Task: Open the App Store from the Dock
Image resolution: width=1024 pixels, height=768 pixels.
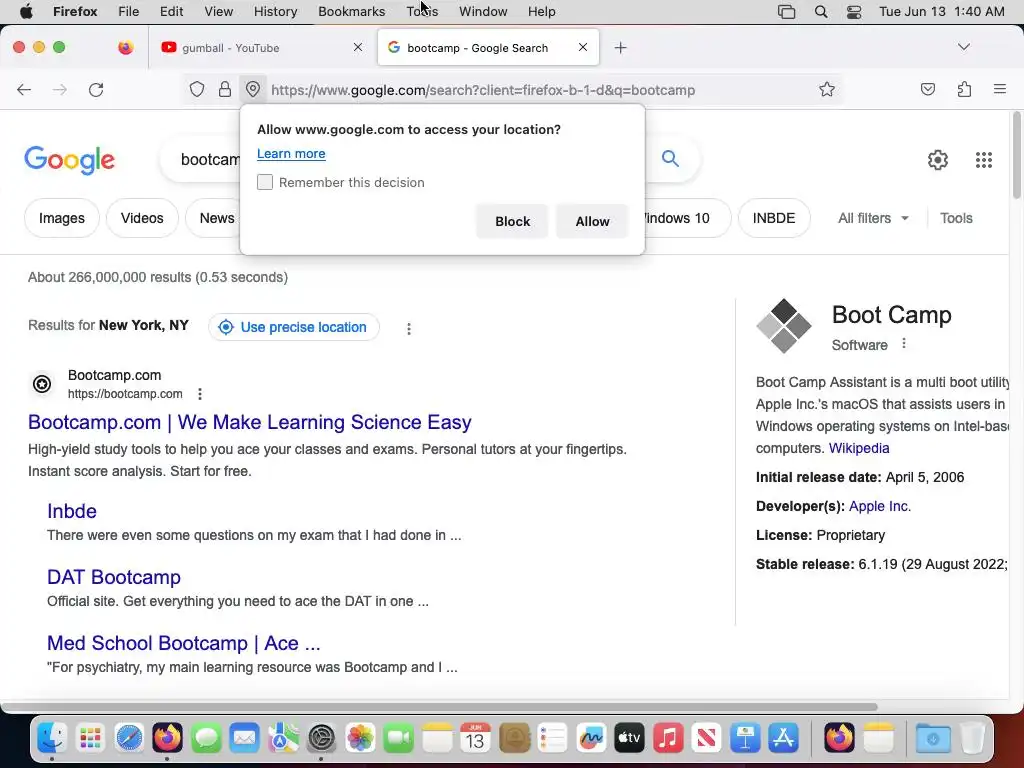Action: point(784,738)
